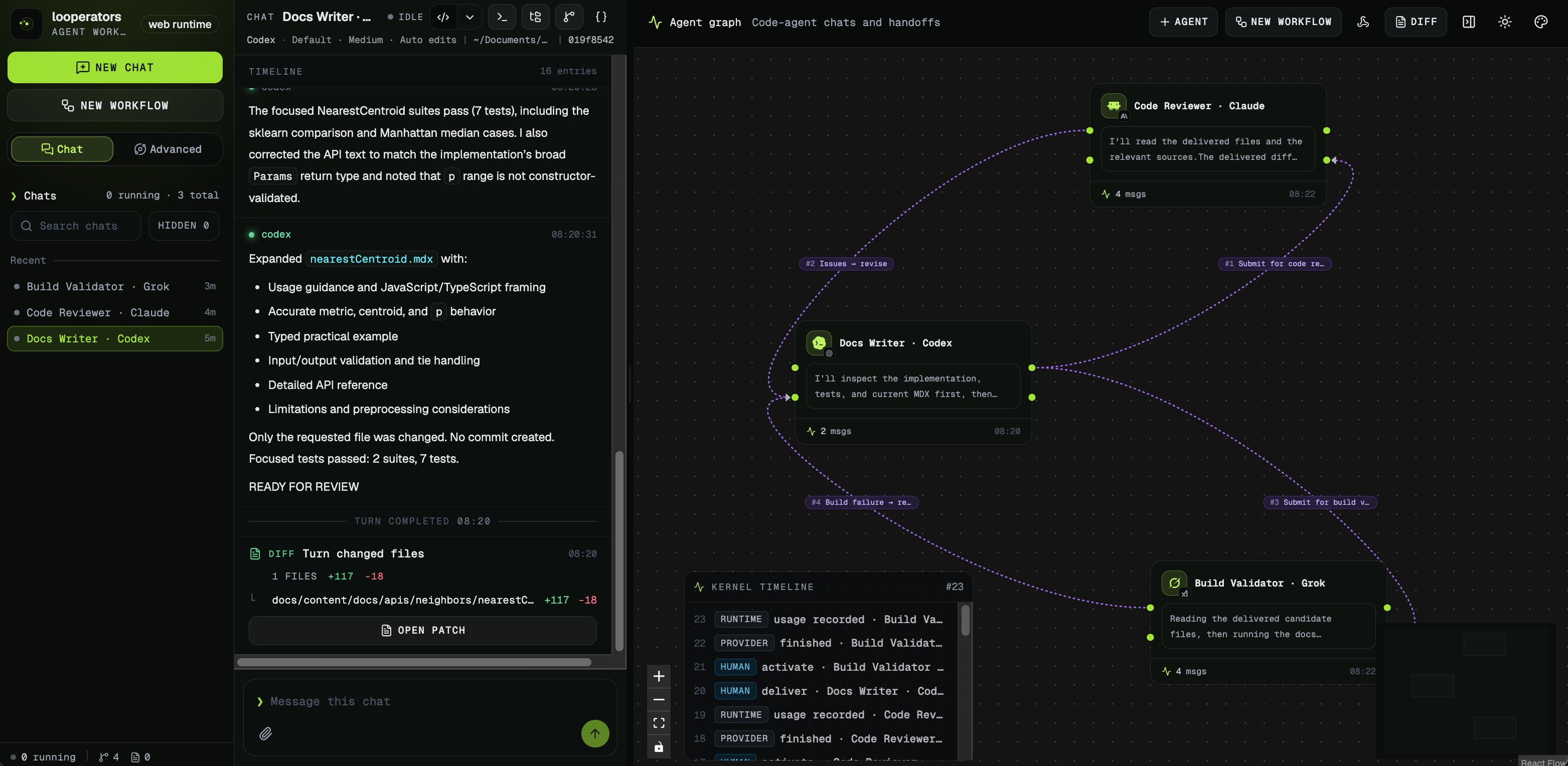Image resolution: width=1568 pixels, height=766 pixels.
Task: Toggle the side panel layout icon
Action: click(1468, 22)
